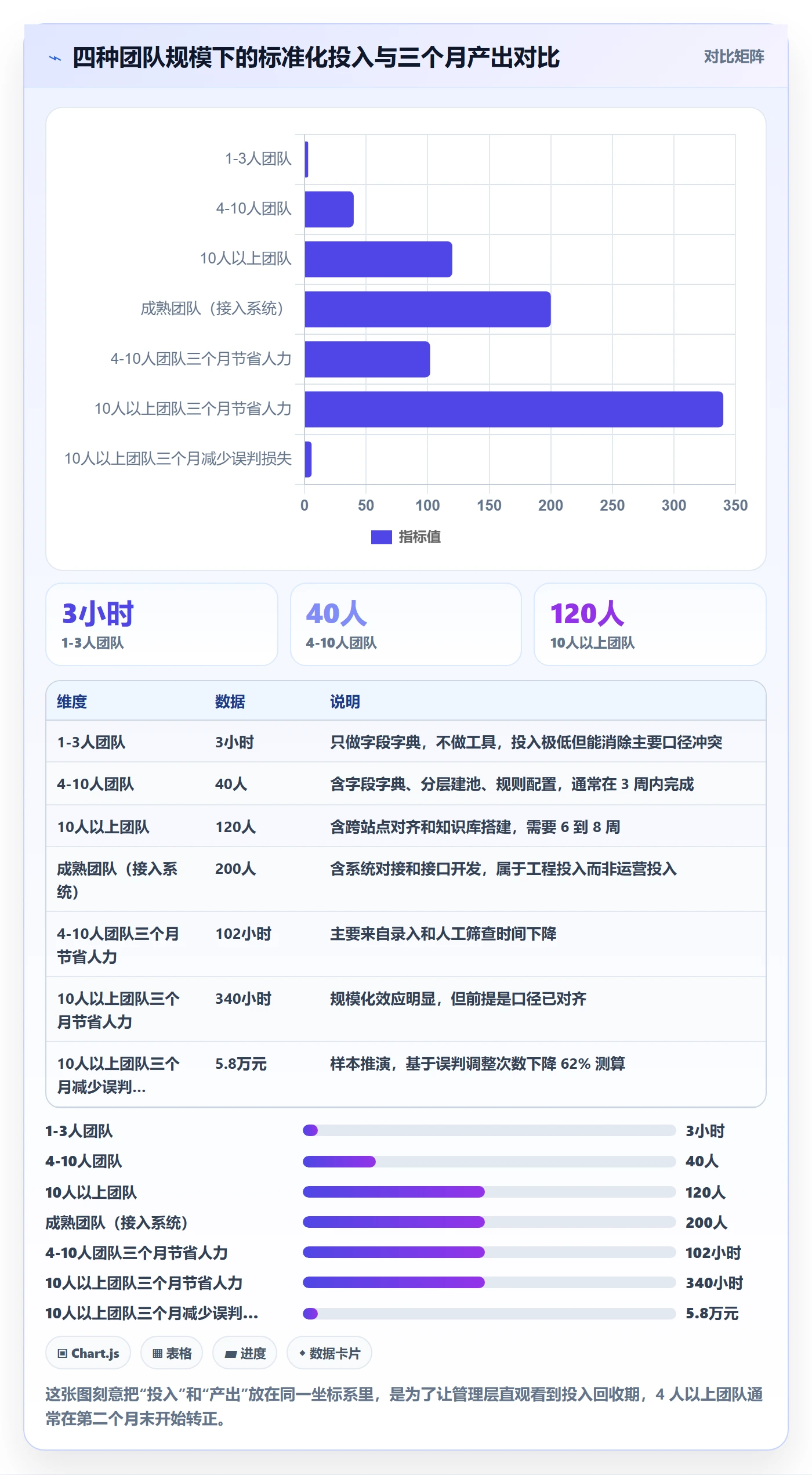
Task: Click the 40人 data card
Action: (406, 624)
